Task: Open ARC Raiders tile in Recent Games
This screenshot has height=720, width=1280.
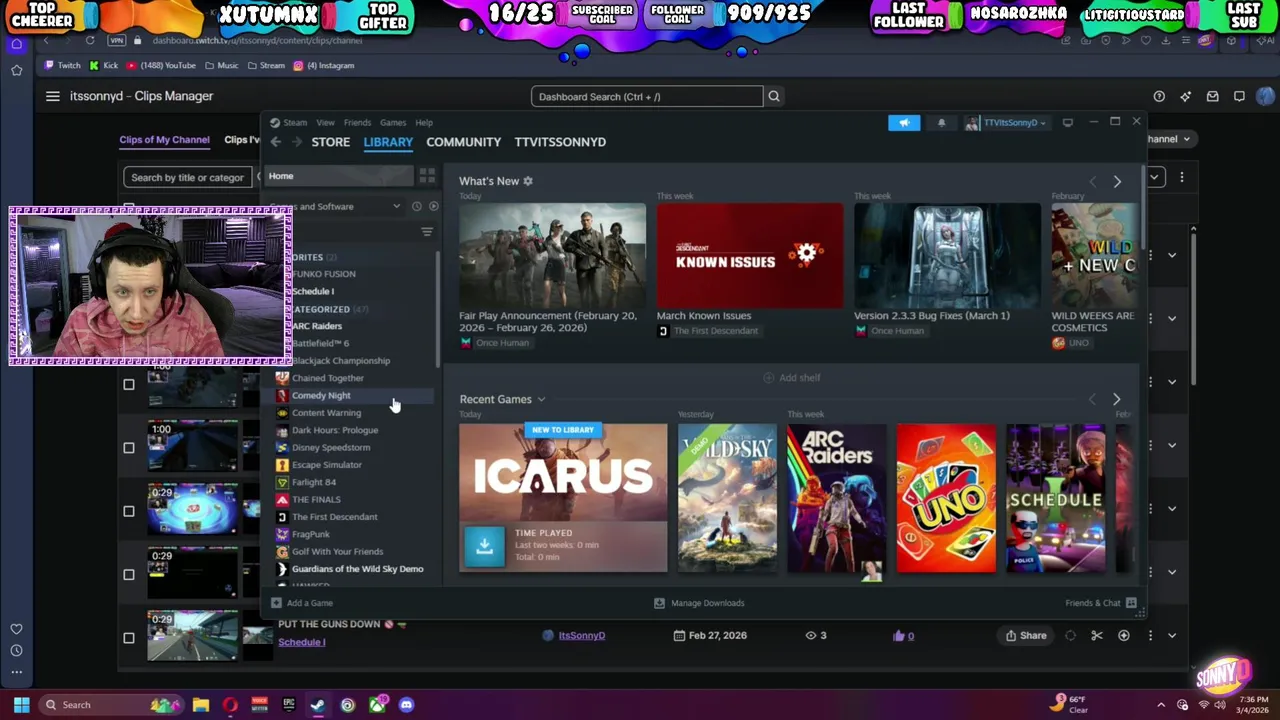Action: coord(836,498)
